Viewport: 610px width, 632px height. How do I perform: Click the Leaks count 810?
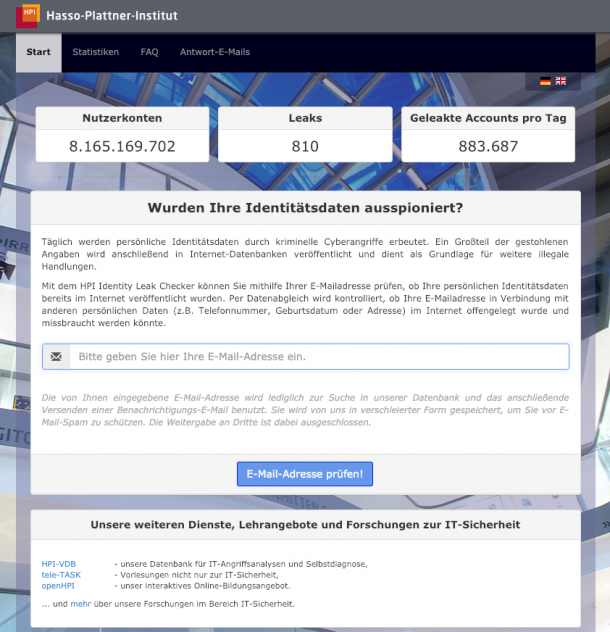point(305,146)
